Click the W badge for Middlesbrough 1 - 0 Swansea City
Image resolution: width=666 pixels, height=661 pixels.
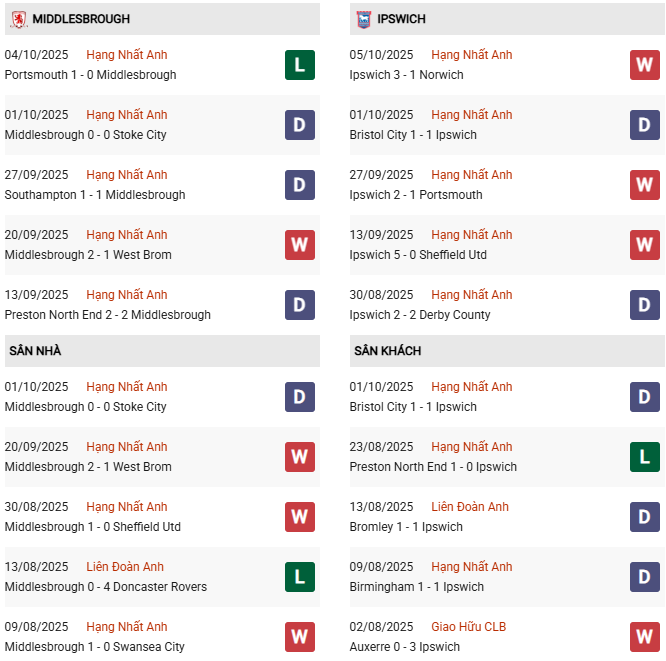[x=300, y=637]
